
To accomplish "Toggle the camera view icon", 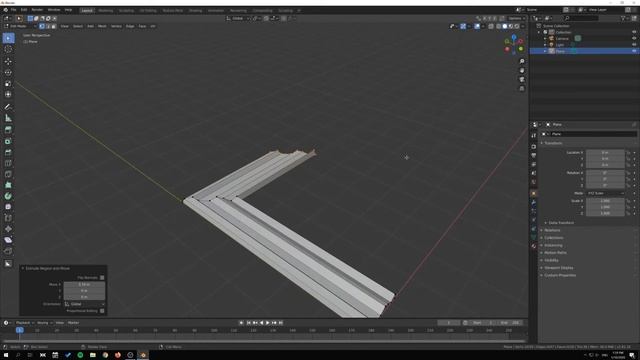I will point(522,79).
